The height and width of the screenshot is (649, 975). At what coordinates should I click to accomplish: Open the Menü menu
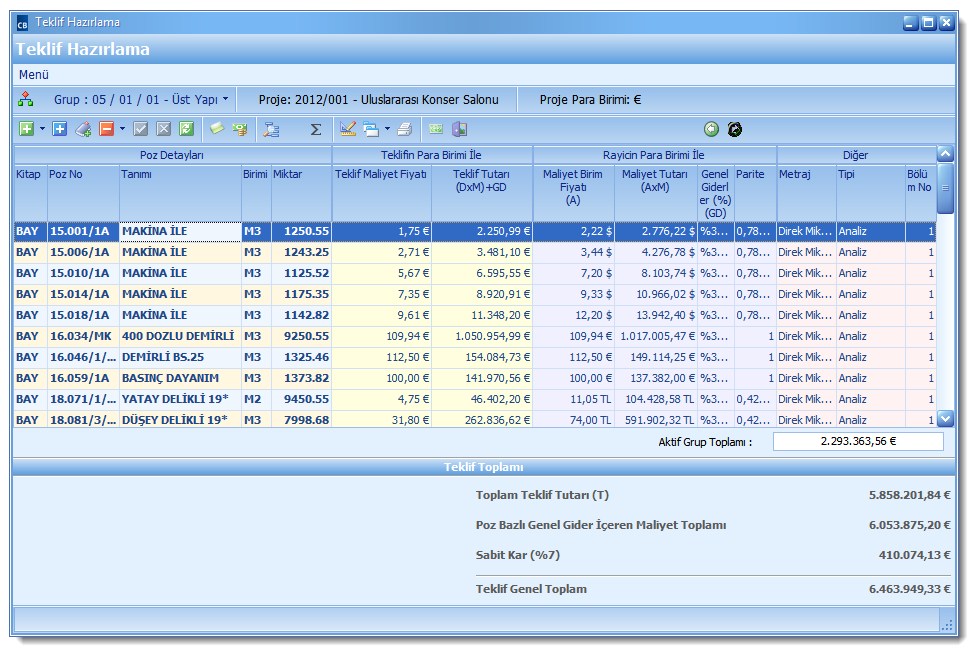(x=33, y=75)
